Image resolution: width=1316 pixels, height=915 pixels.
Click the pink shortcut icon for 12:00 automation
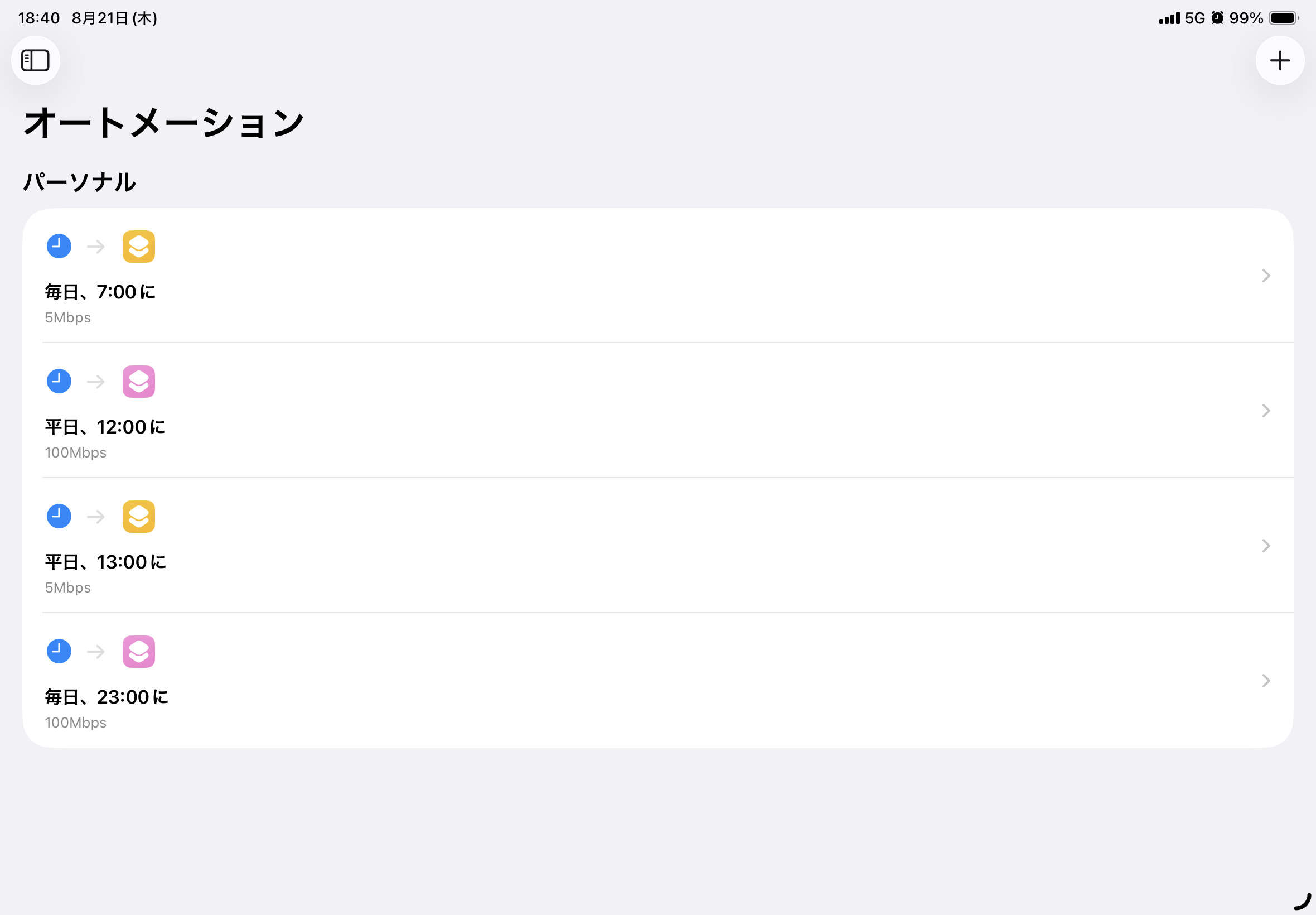(139, 381)
